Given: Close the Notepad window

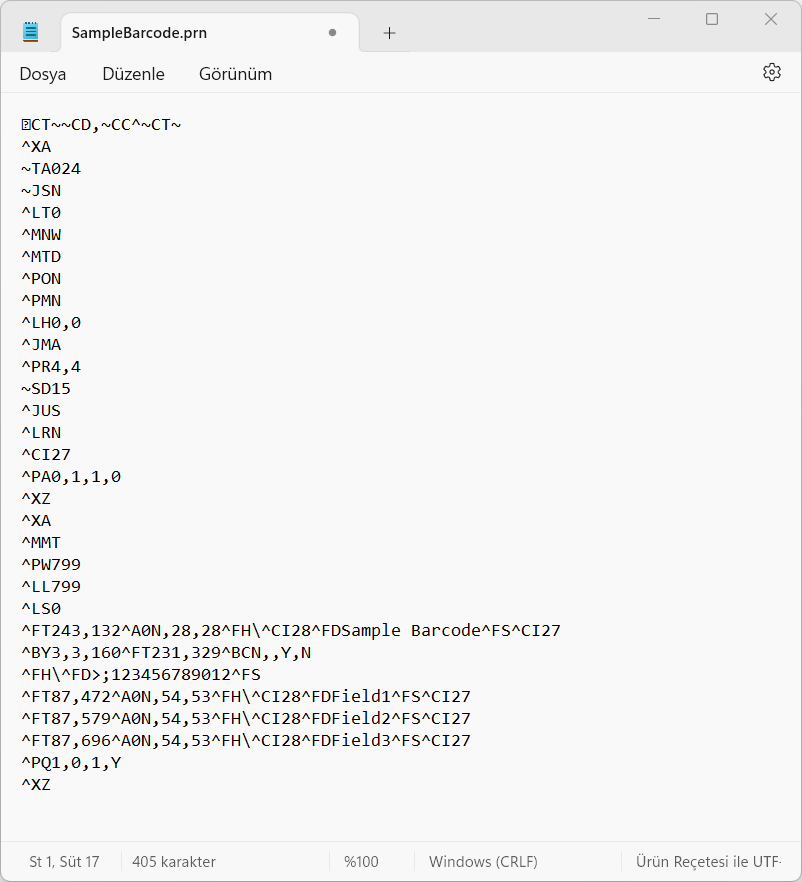Looking at the screenshot, I should point(771,19).
